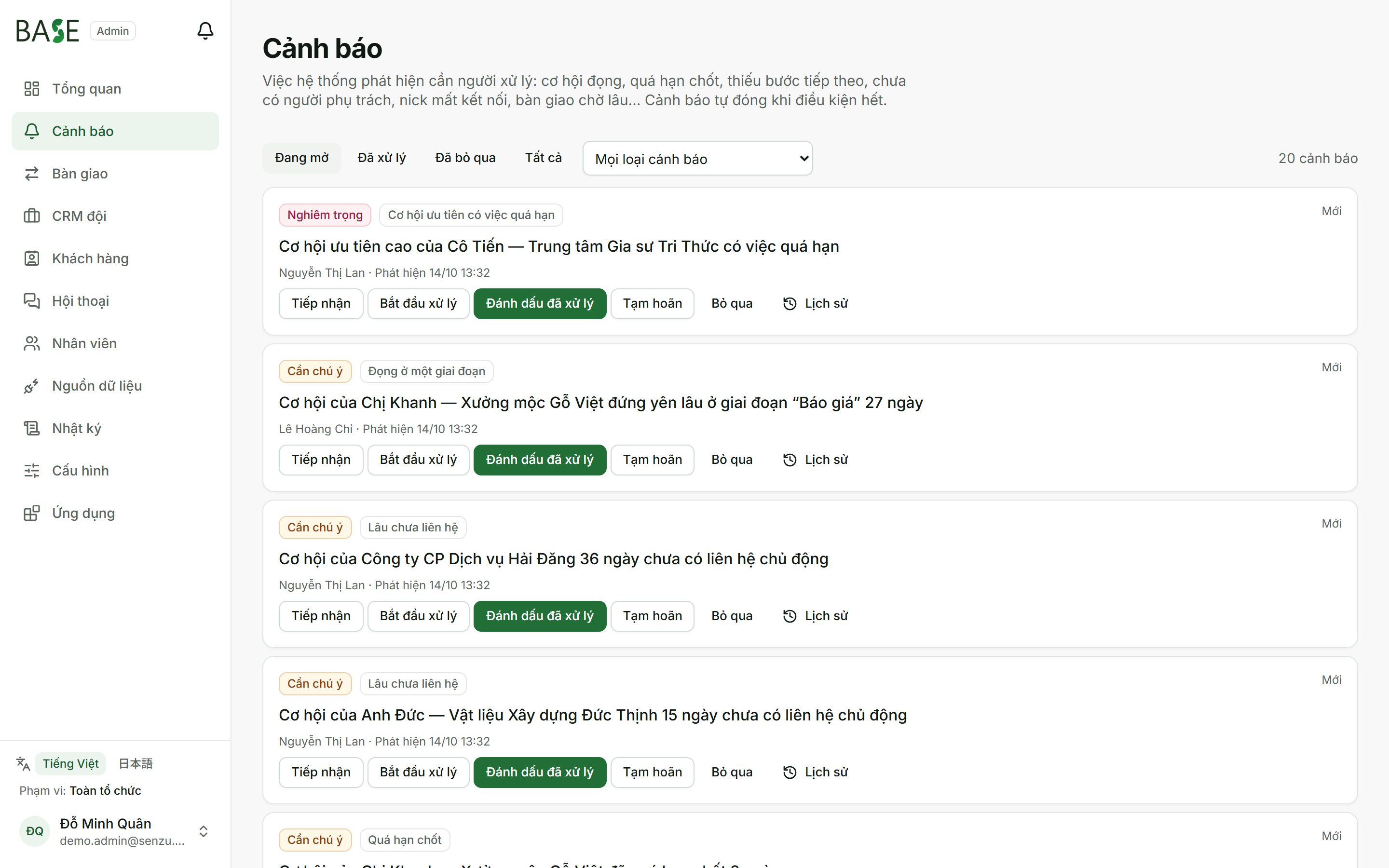The width and height of the screenshot is (1389, 868).
Task: Open Nhân viên people icon
Action: tap(31, 344)
